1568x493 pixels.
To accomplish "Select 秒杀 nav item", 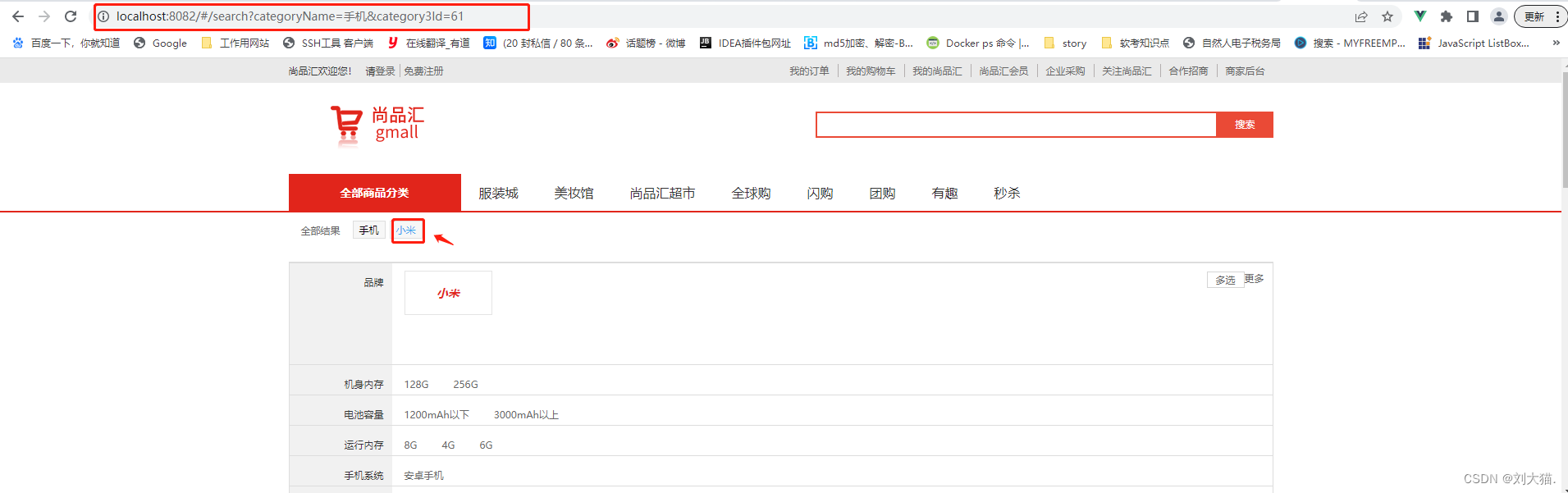I will click(x=1007, y=194).
